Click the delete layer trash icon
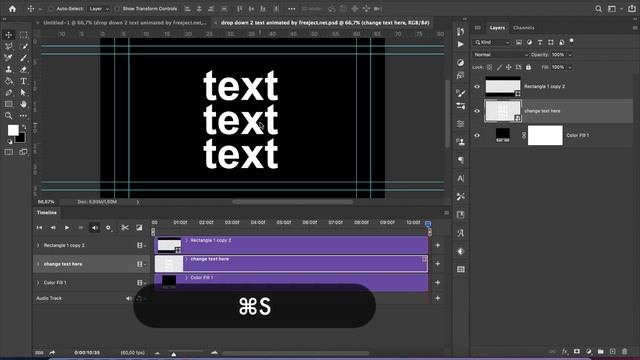 click(624, 351)
